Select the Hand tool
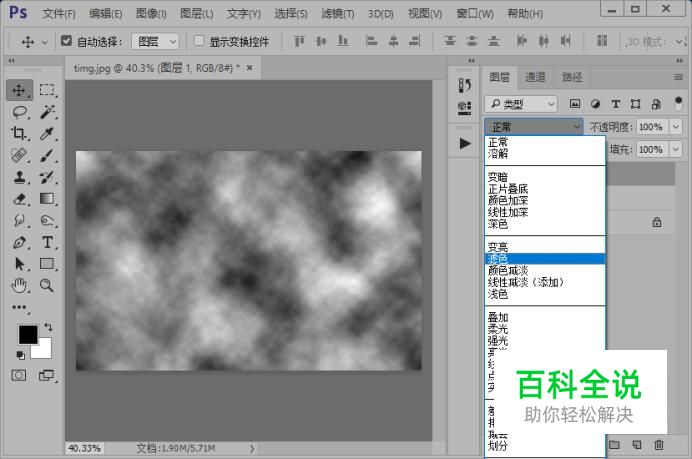The width and height of the screenshot is (692, 459). click(x=19, y=286)
